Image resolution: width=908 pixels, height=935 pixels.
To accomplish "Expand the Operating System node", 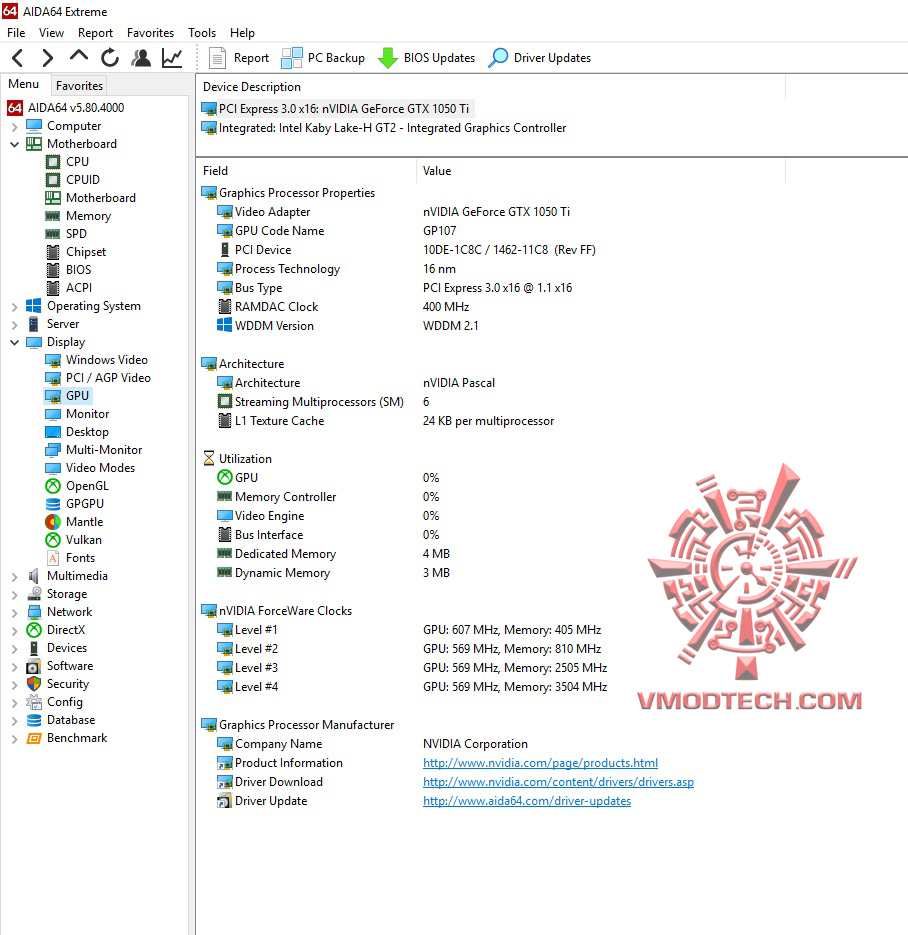I will (14, 306).
